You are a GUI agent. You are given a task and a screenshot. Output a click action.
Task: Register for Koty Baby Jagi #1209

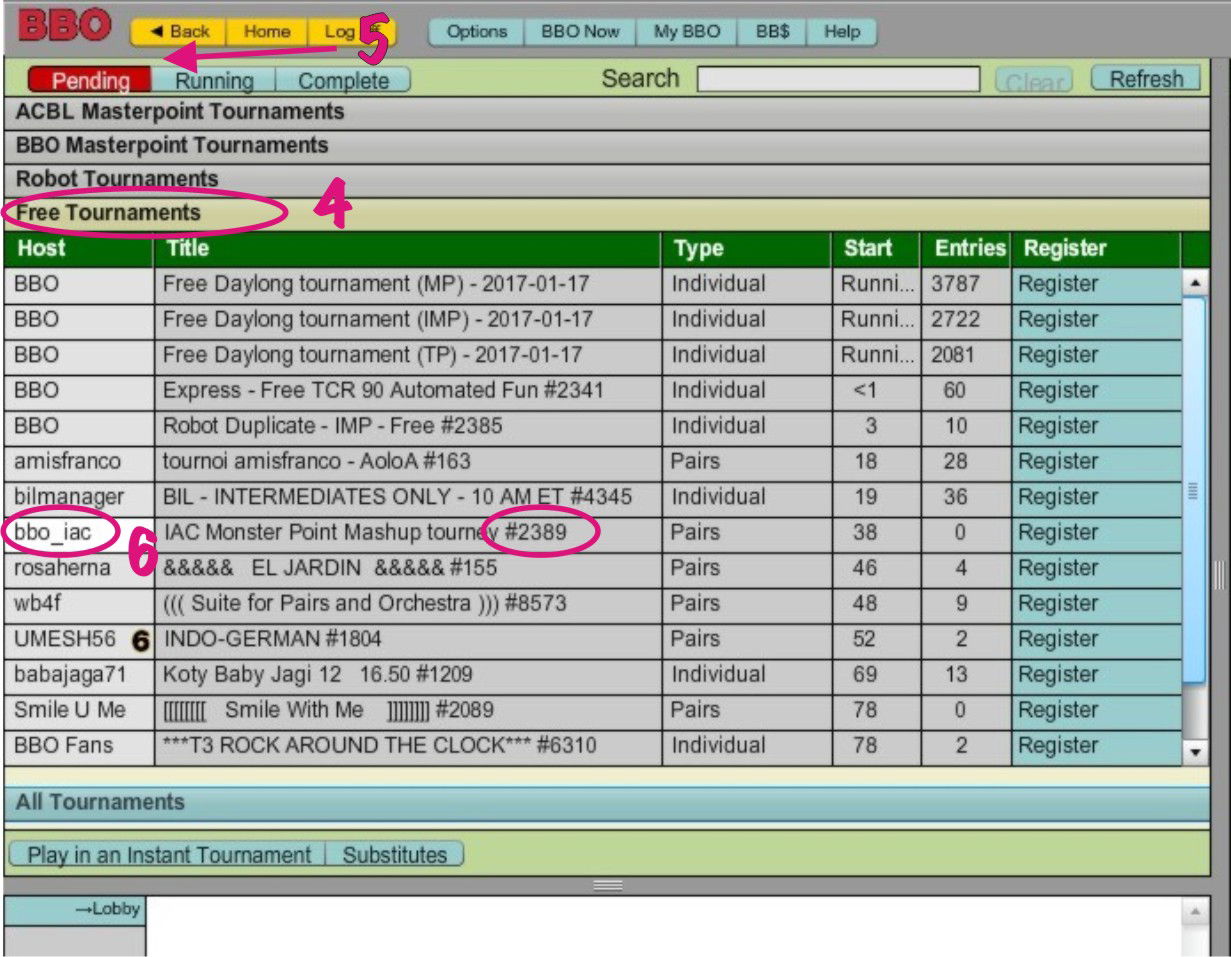click(1096, 675)
